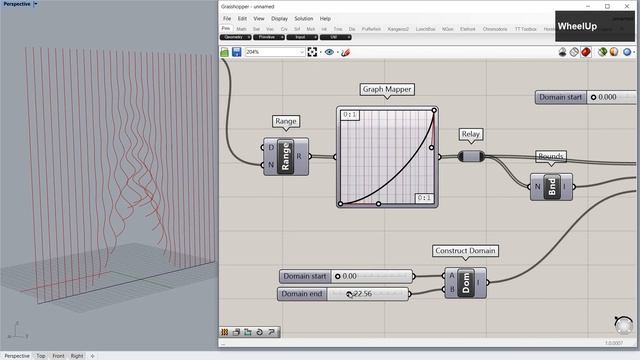Click the compass widget on canvas corner

click(x=623, y=325)
